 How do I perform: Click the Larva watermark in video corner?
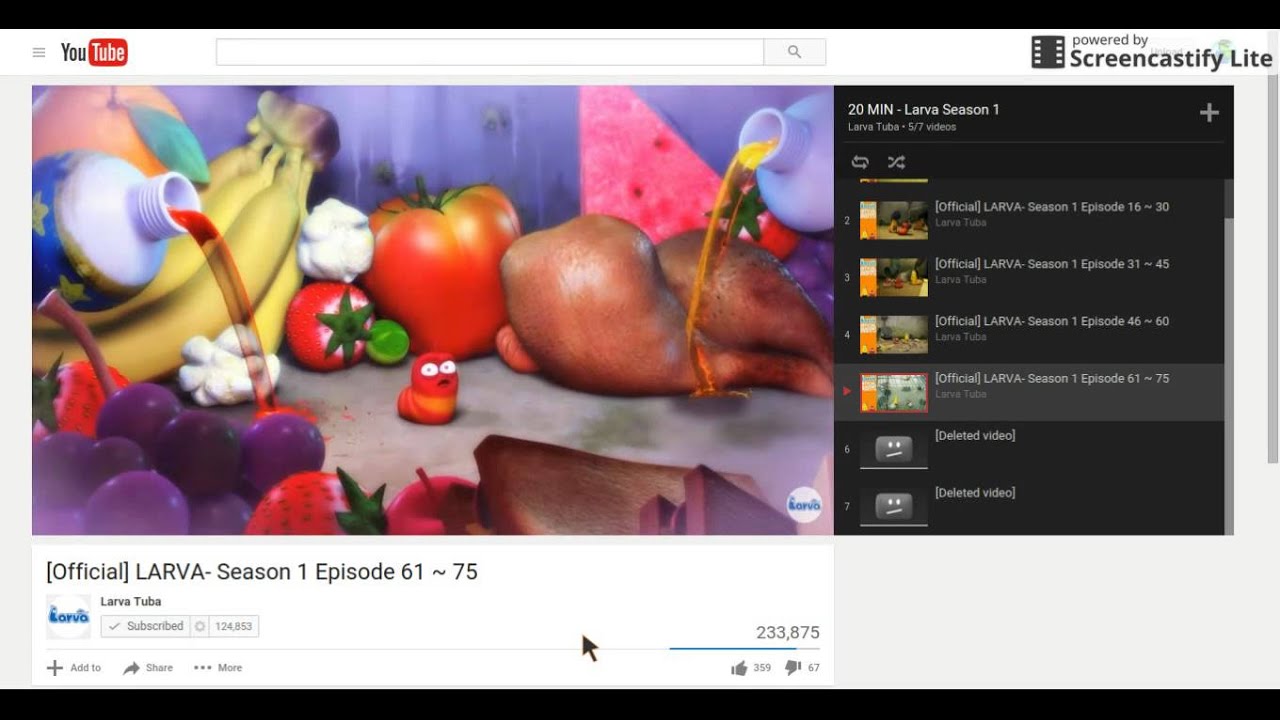pyautogui.click(x=804, y=504)
